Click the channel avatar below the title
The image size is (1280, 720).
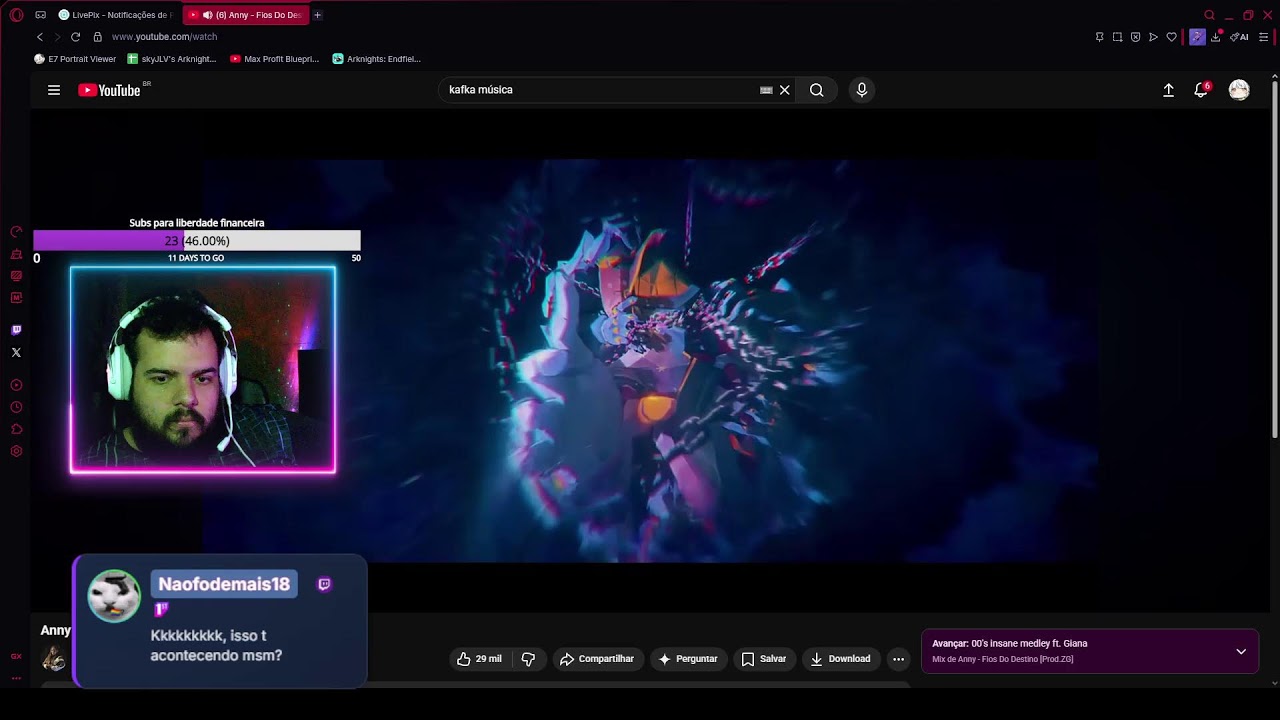point(54,658)
